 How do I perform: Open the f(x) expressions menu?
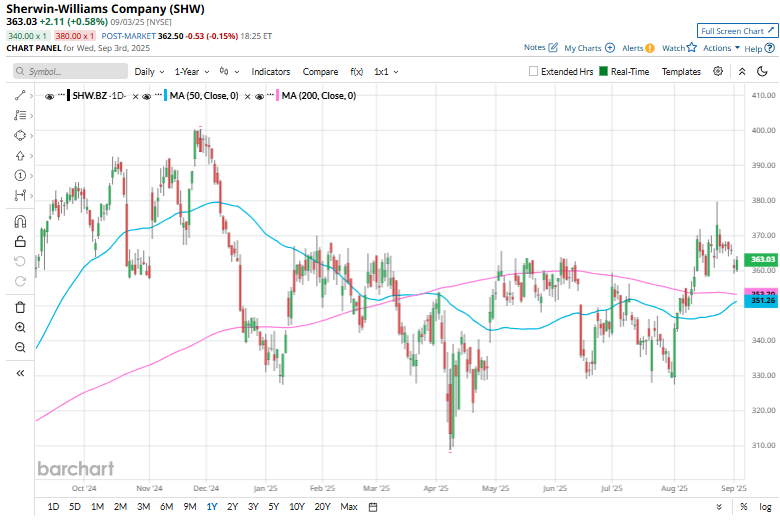(357, 72)
